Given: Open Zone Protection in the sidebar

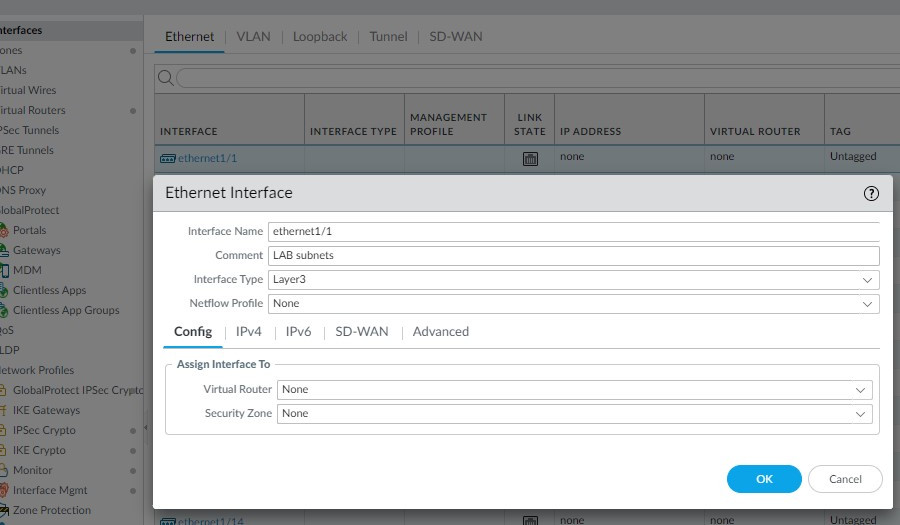Looking at the screenshot, I should (x=52, y=510).
